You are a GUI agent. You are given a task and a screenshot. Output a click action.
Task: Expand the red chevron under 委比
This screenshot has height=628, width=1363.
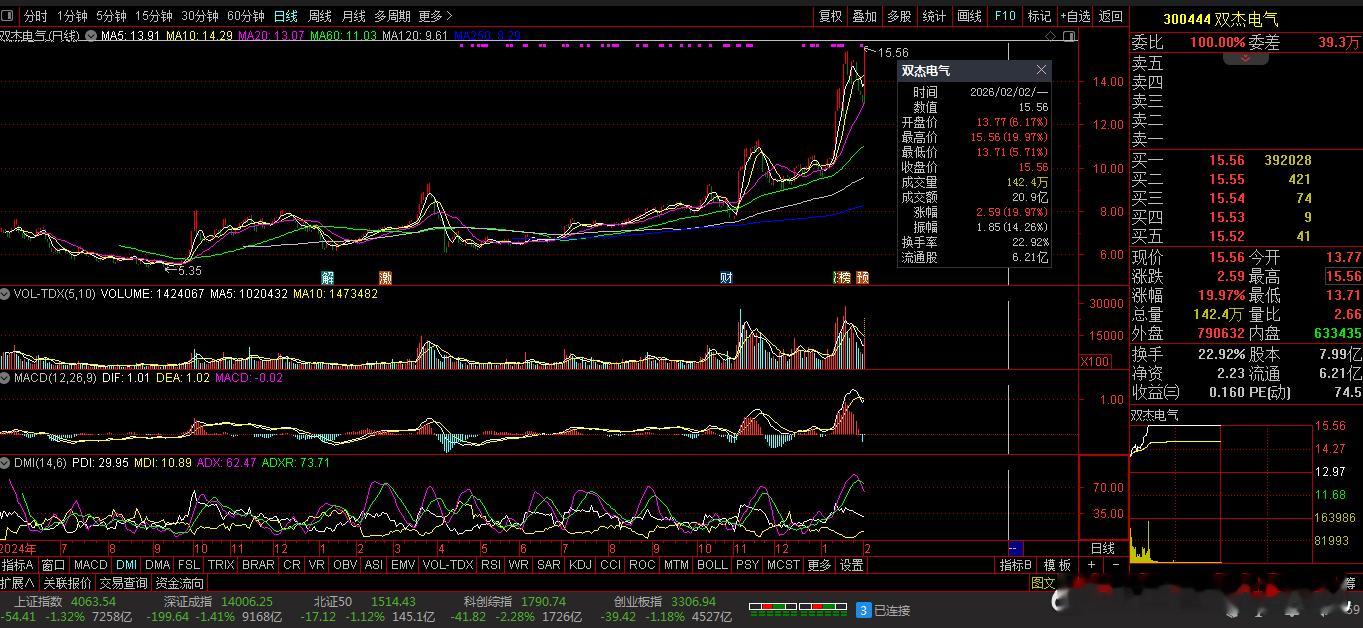[x=1245, y=58]
